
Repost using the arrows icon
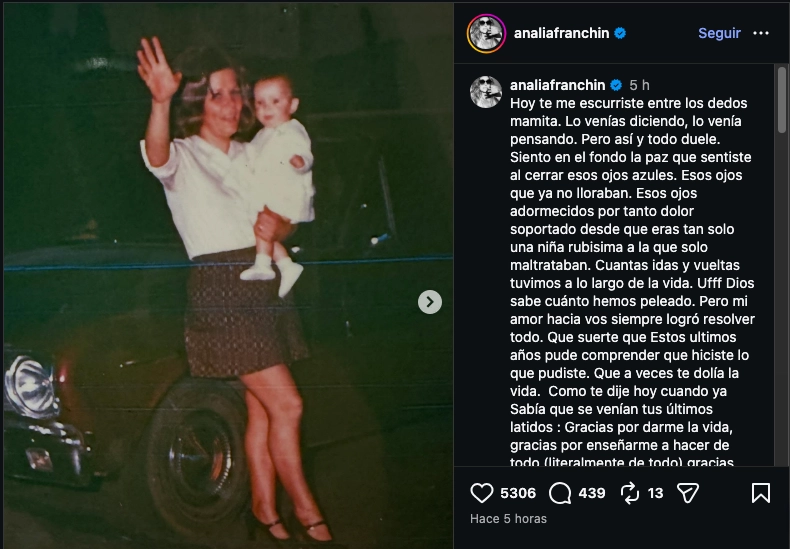click(630, 493)
